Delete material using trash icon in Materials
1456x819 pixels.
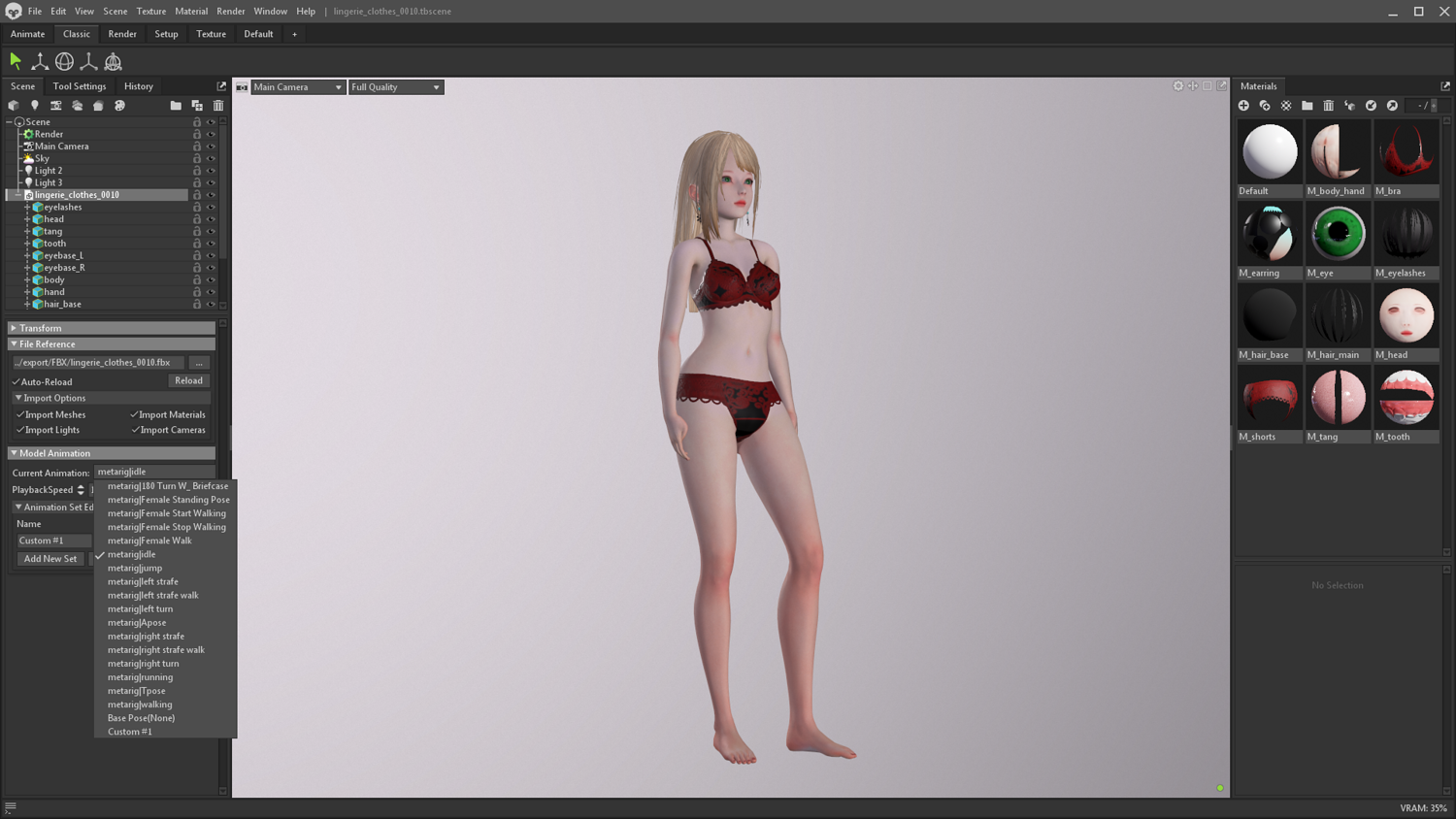pos(1329,106)
